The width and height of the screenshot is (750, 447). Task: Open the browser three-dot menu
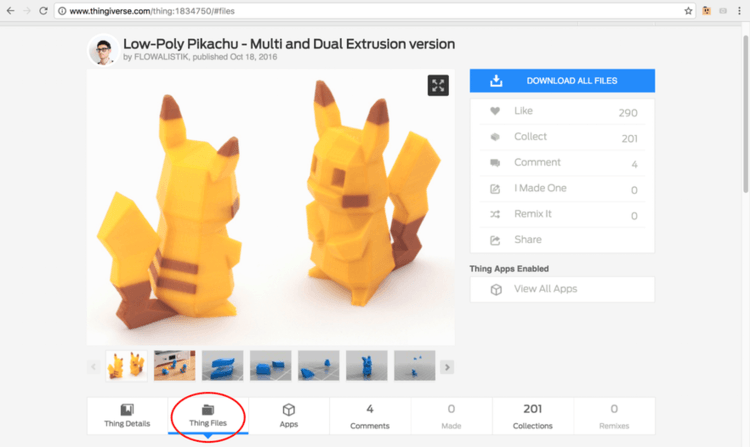pyautogui.click(x=739, y=11)
